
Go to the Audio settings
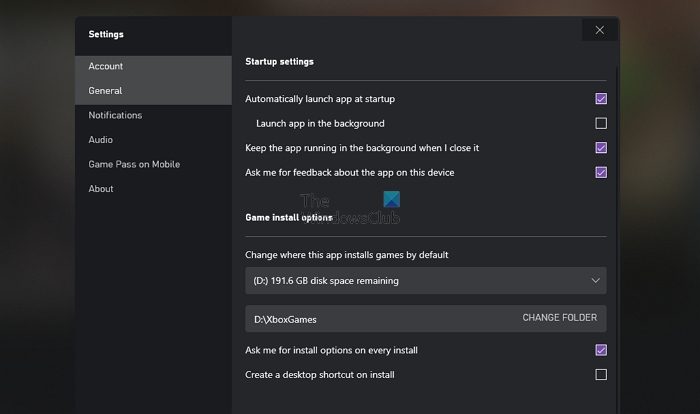[x=153, y=140]
